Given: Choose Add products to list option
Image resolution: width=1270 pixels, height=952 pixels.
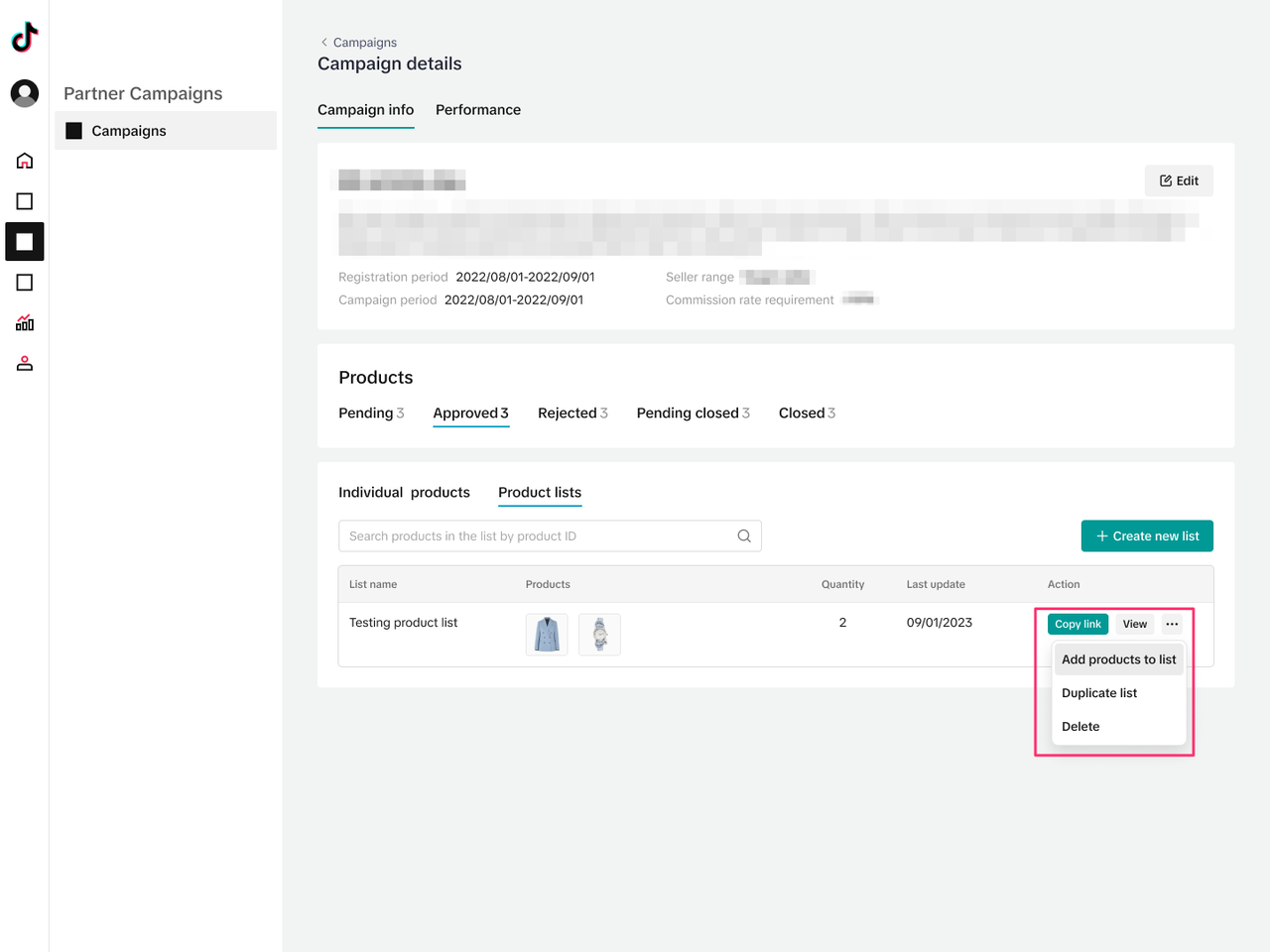Looking at the screenshot, I should tap(1118, 659).
